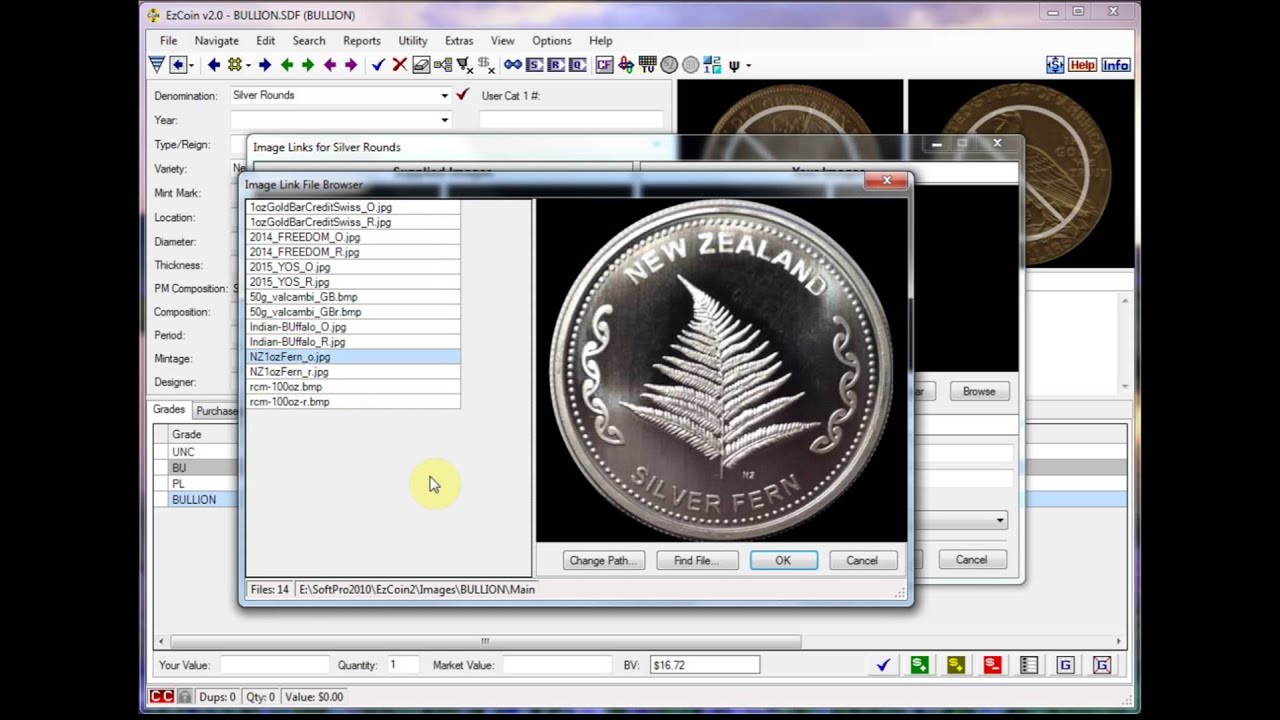Select the BULLION grade row
The image size is (1280, 720).
(x=196, y=500)
